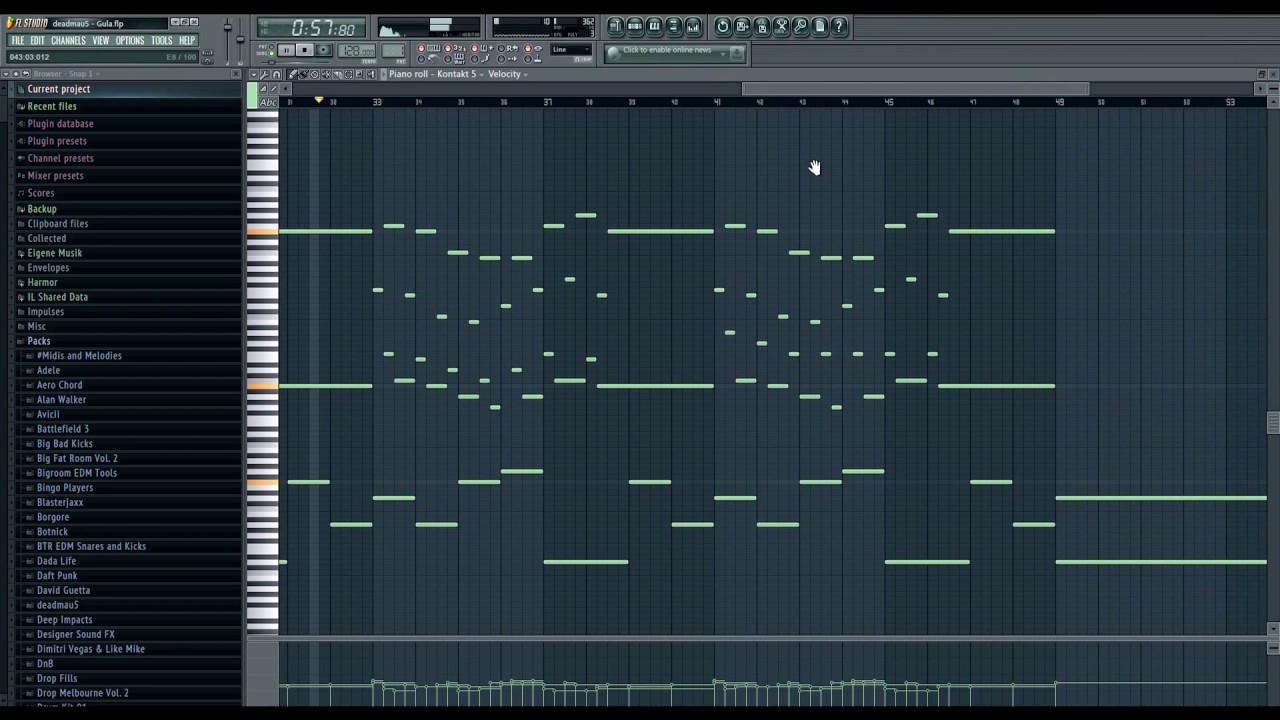This screenshot has height=720, width=1280.
Task: Click the main volume slider
Action: (x=227, y=28)
